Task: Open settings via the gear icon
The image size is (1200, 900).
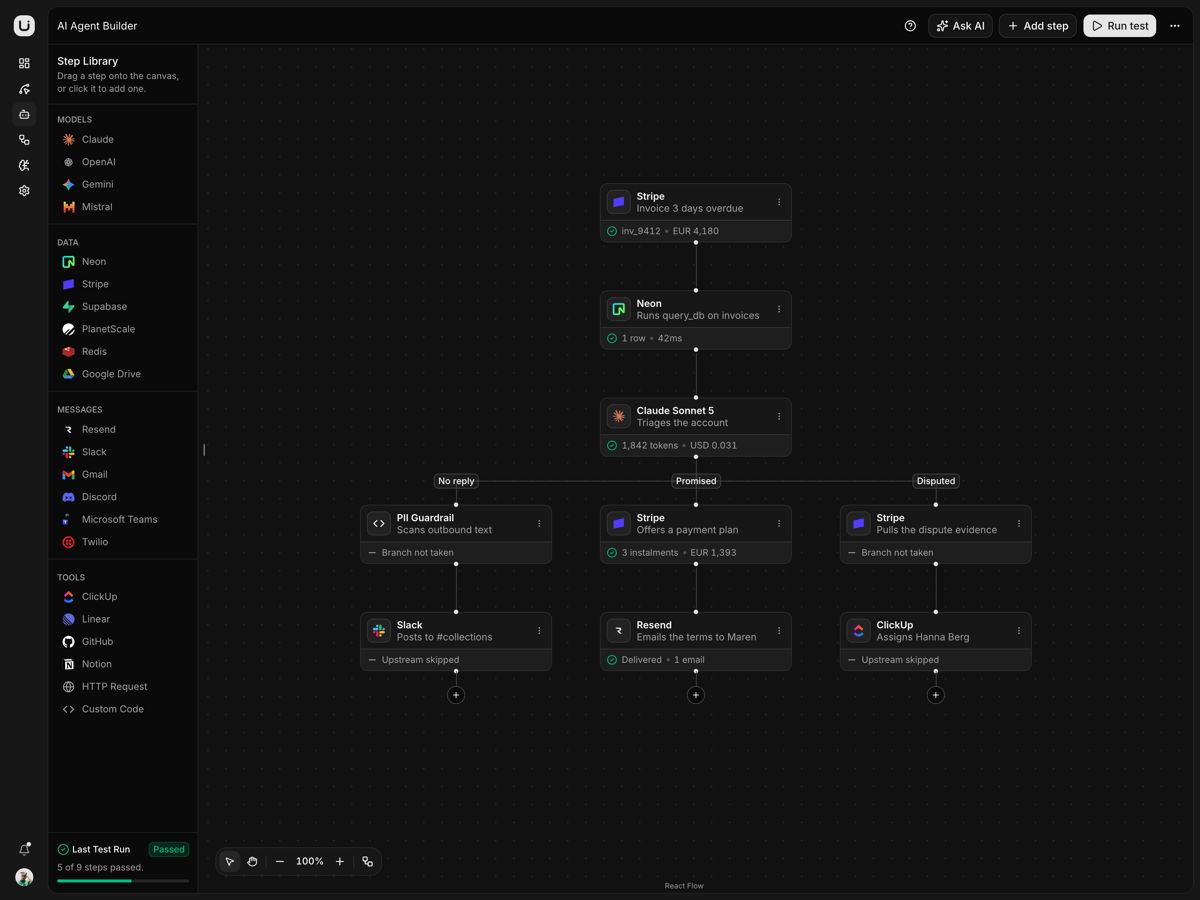Action: click(x=24, y=190)
